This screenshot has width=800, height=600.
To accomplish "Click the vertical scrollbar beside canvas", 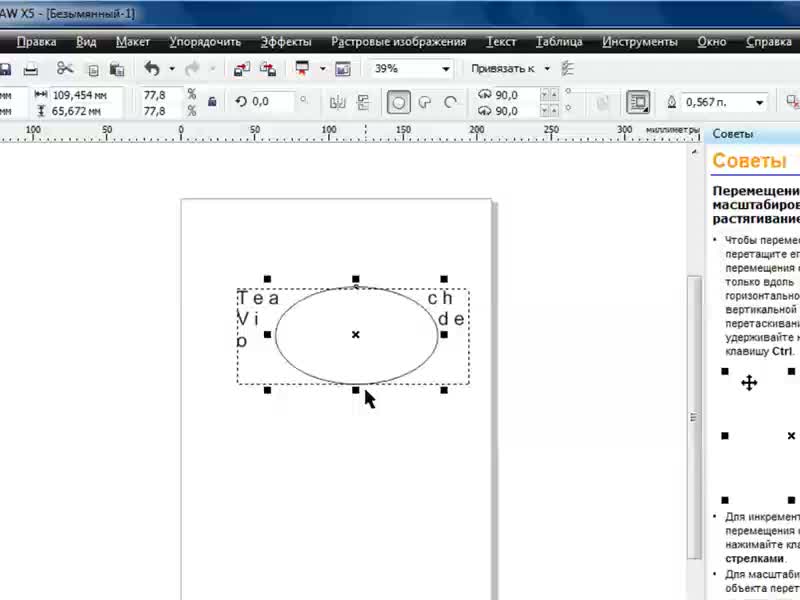I will pyautogui.click(x=693, y=417).
